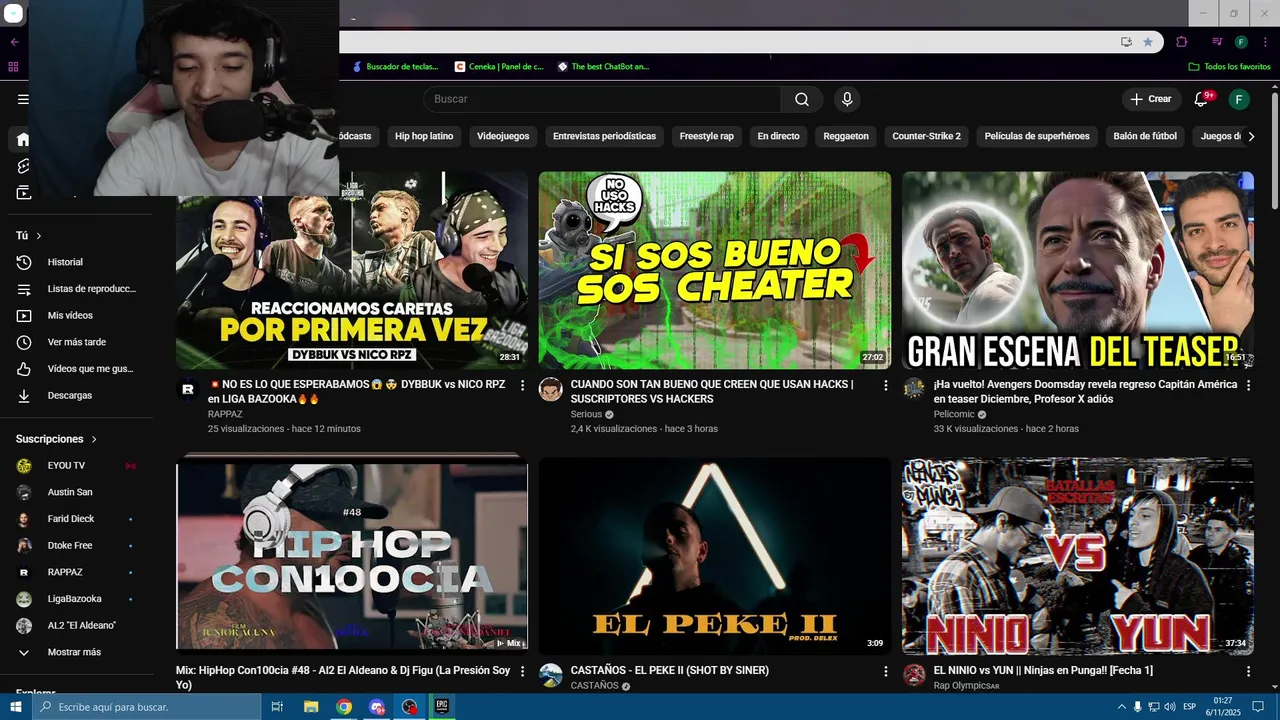This screenshot has height=720, width=1280.
Task: Select Hip hop latino chip
Action: click(x=424, y=136)
